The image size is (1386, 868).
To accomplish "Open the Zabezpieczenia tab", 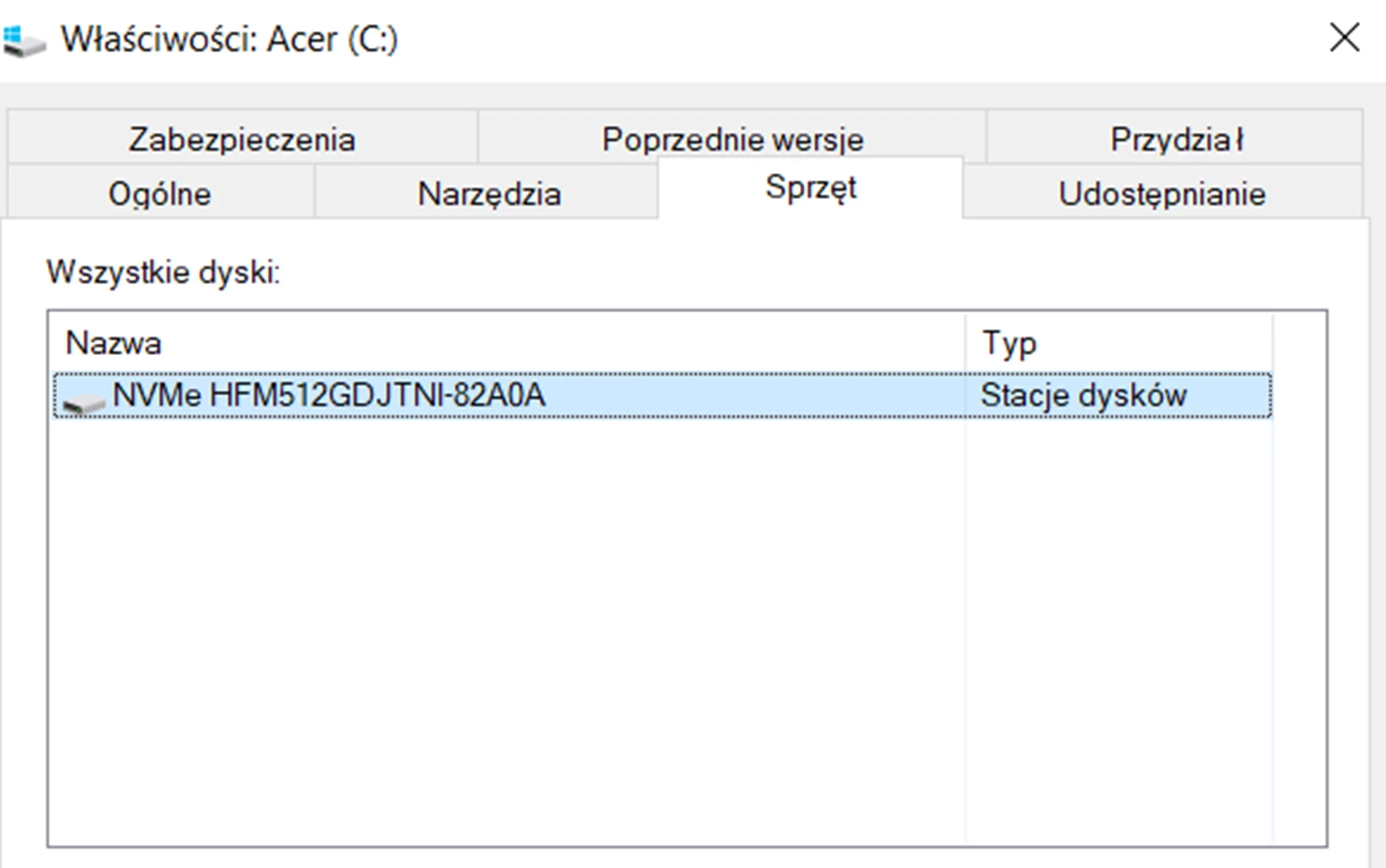I will [241, 138].
